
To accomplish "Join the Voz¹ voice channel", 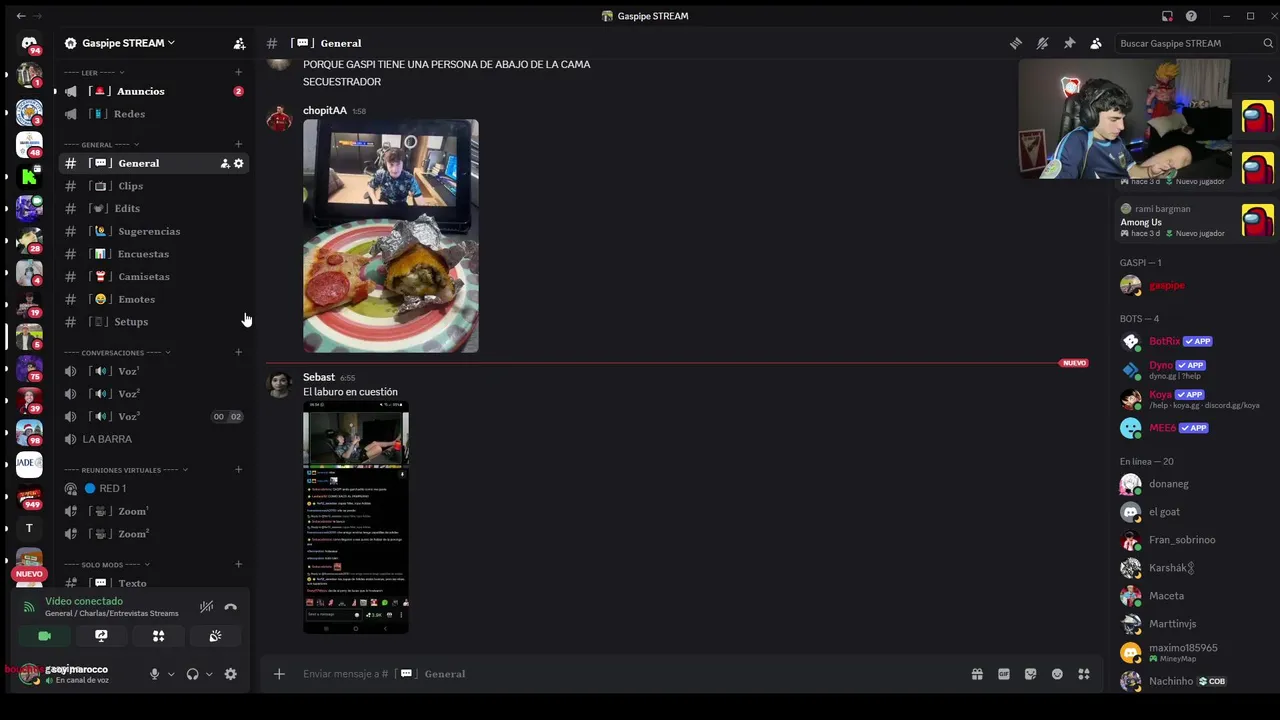I will 153,371.
